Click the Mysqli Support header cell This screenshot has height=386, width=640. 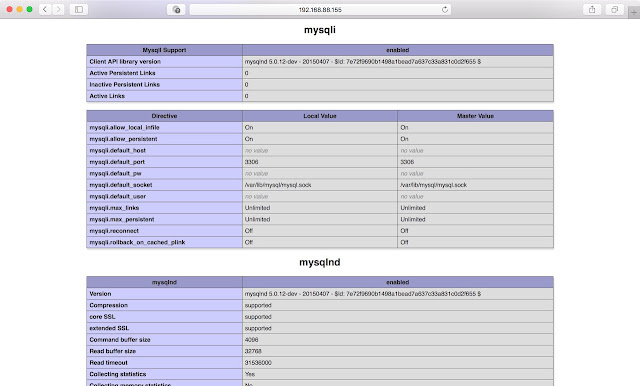pos(164,50)
